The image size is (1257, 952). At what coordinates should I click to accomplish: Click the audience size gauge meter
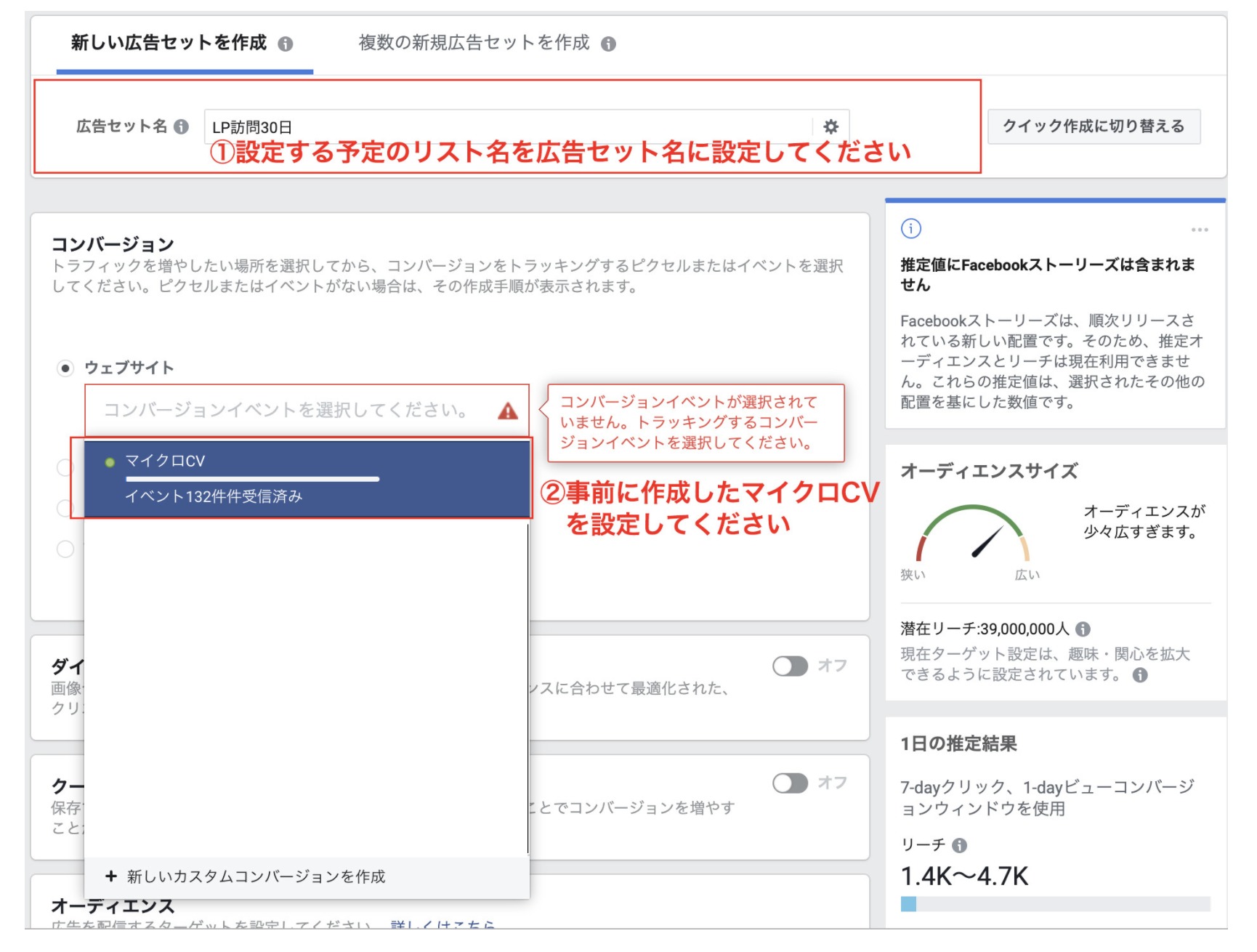click(x=973, y=534)
